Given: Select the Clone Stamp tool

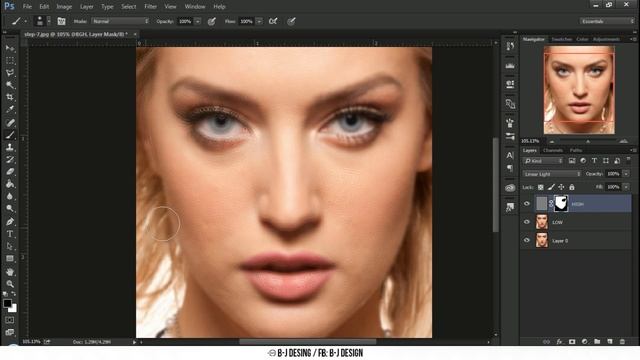Looking at the screenshot, I should coord(10,147).
